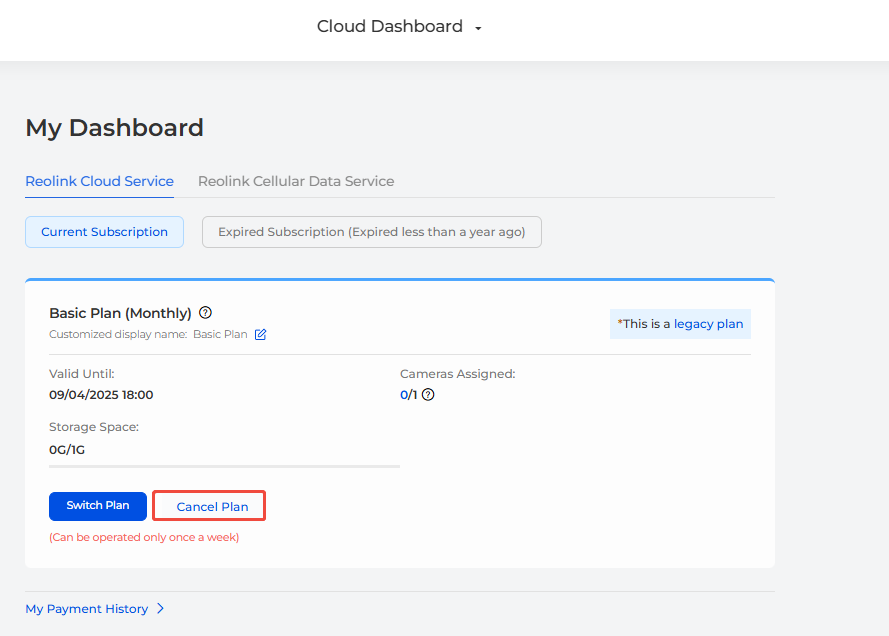Open help icon beside Basic Plan (Monthly)

pos(206,312)
